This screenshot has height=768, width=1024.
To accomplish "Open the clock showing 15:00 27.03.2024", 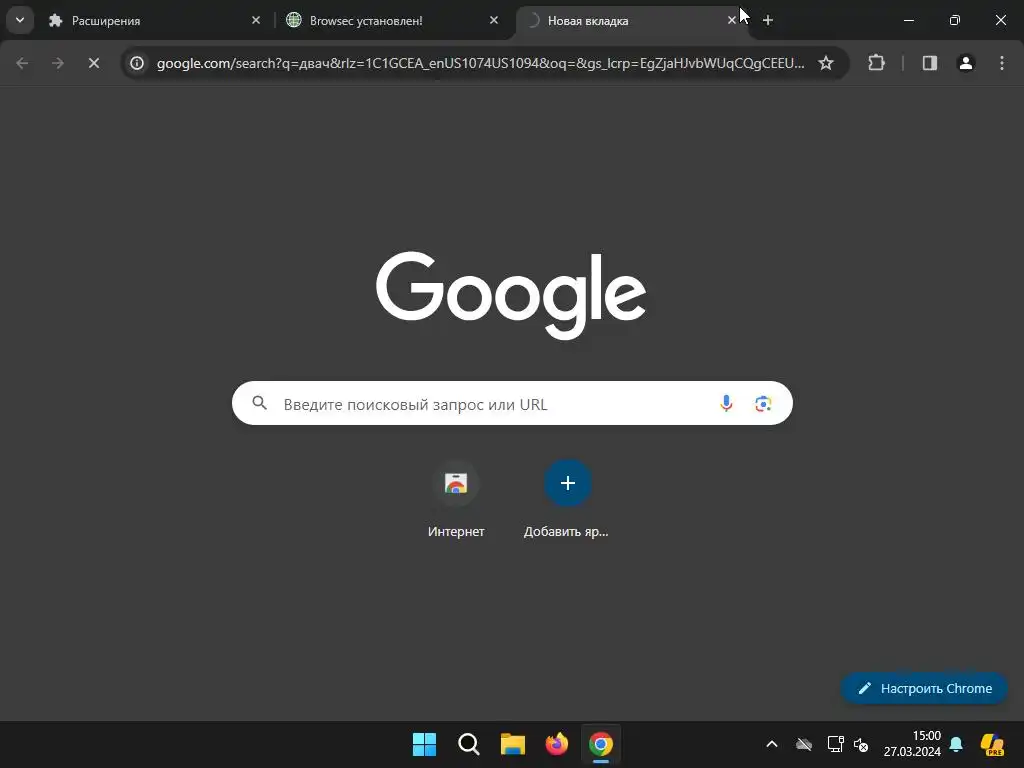I will 912,744.
